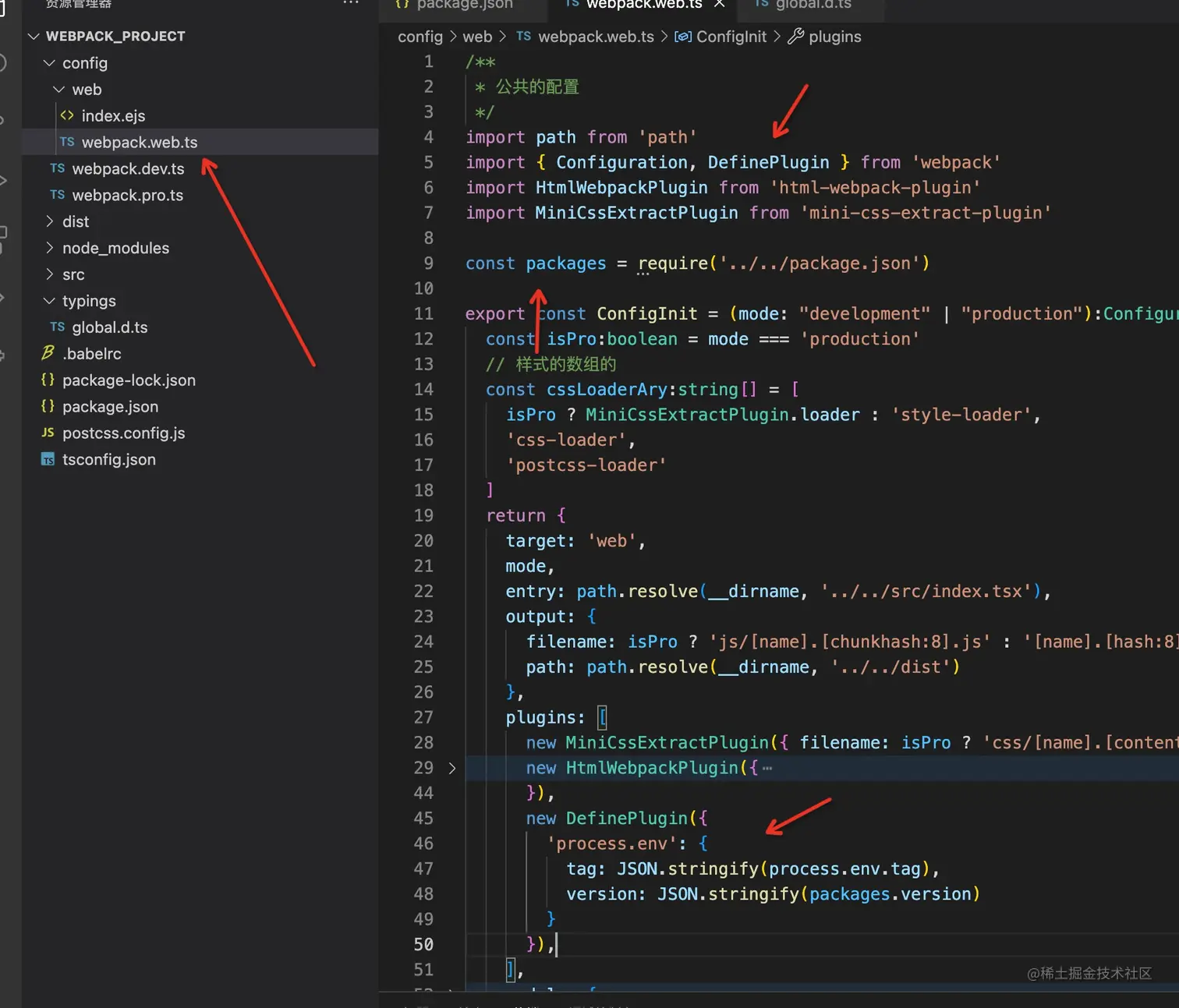Screen dimensions: 1179x1008
Task: Close the webpack.web.ts editor tab
Action: [x=720, y=4]
